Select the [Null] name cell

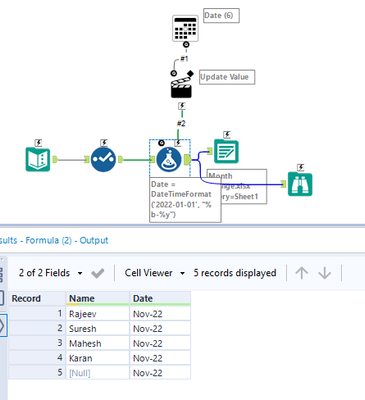tap(98, 373)
